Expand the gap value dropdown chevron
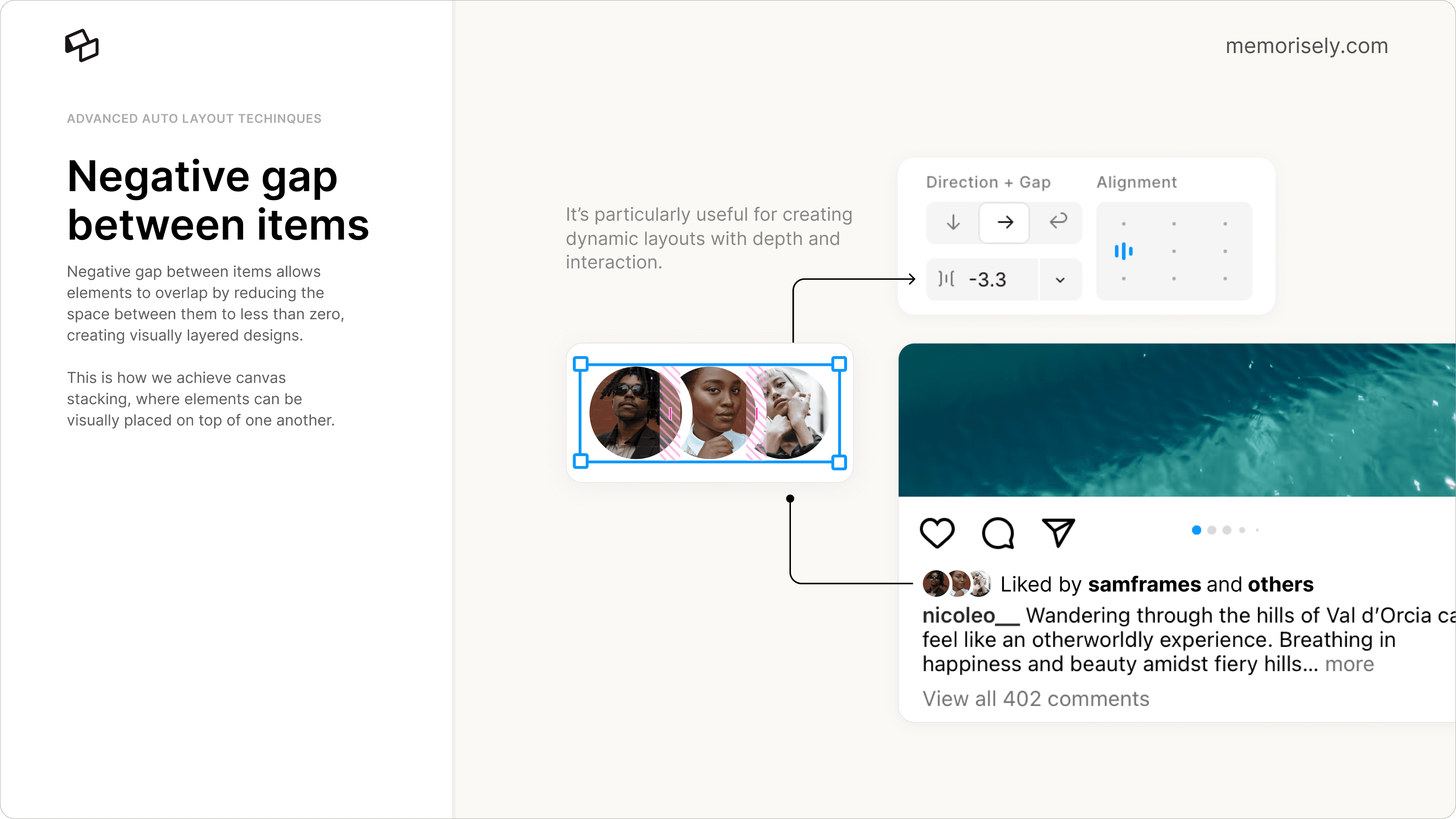The image size is (1456, 819). 1060,280
